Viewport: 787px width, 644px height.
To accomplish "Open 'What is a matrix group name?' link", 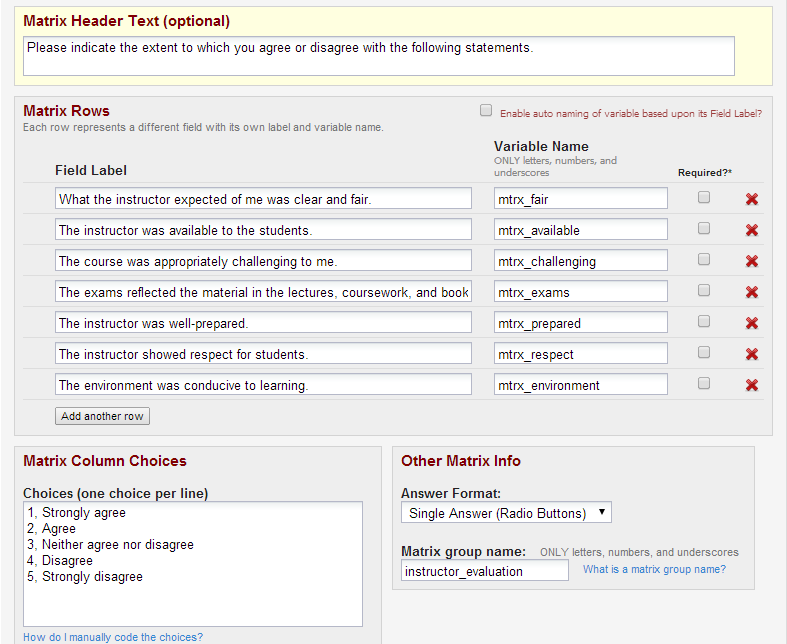I will 654,569.
